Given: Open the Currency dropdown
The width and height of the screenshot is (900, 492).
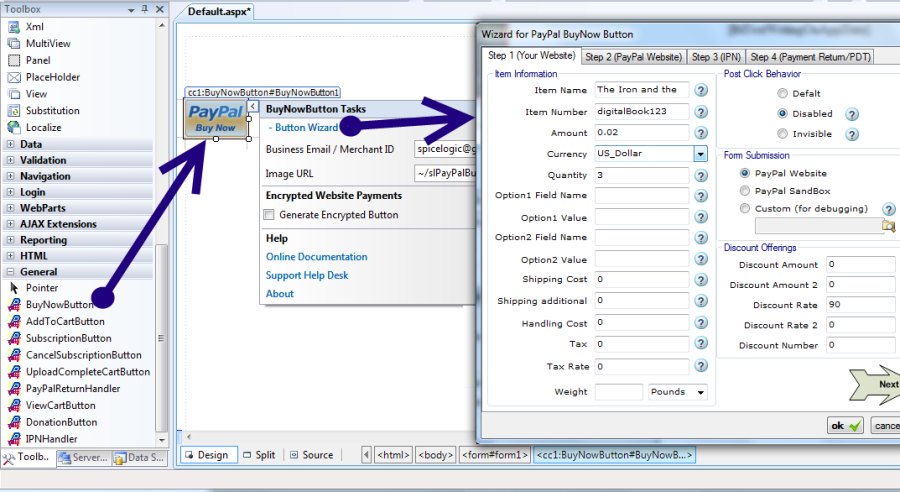Looking at the screenshot, I should [x=700, y=155].
